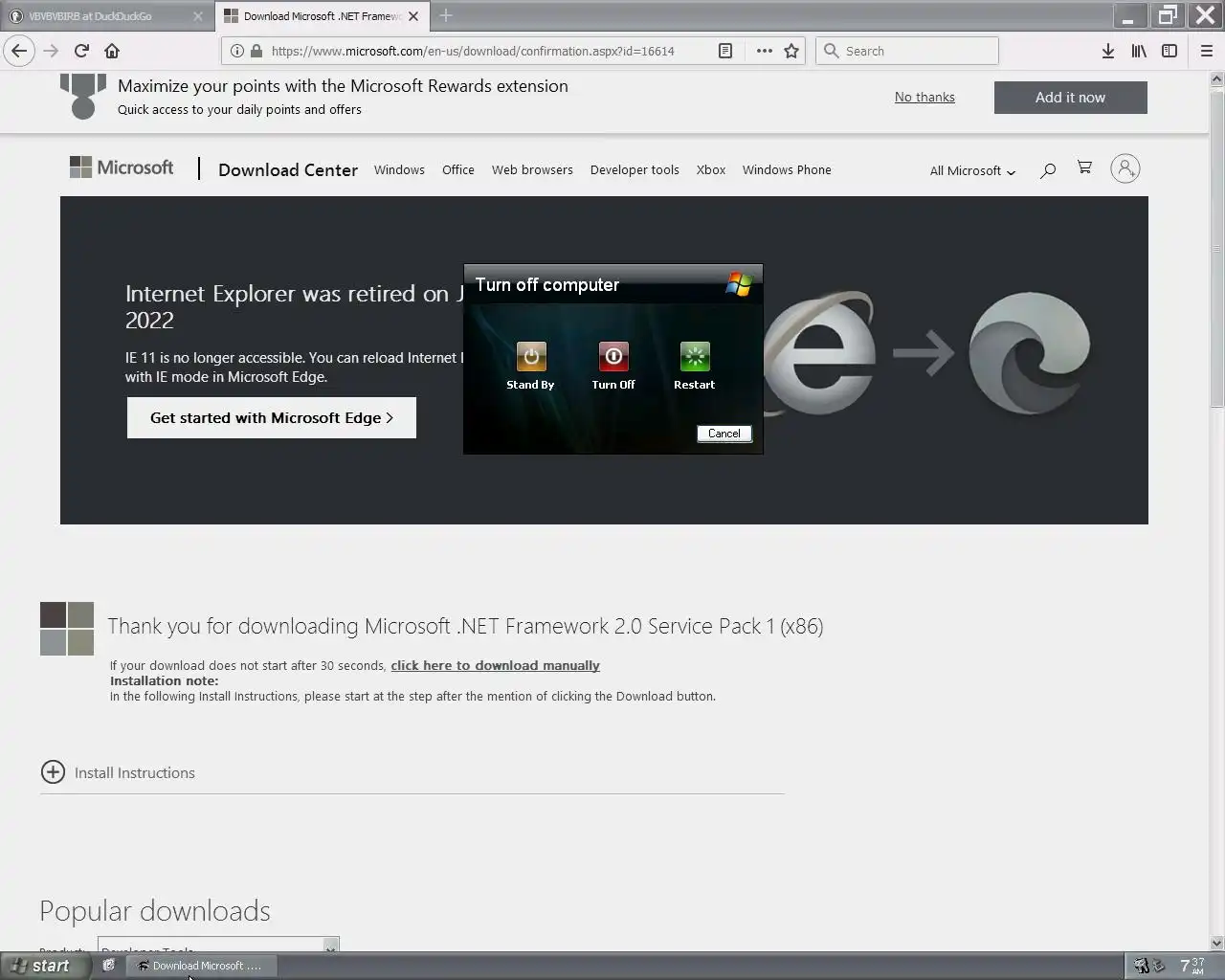Open the library bookmarks icon
This screenshot has height=980, width=1225.
(1139, 51)
